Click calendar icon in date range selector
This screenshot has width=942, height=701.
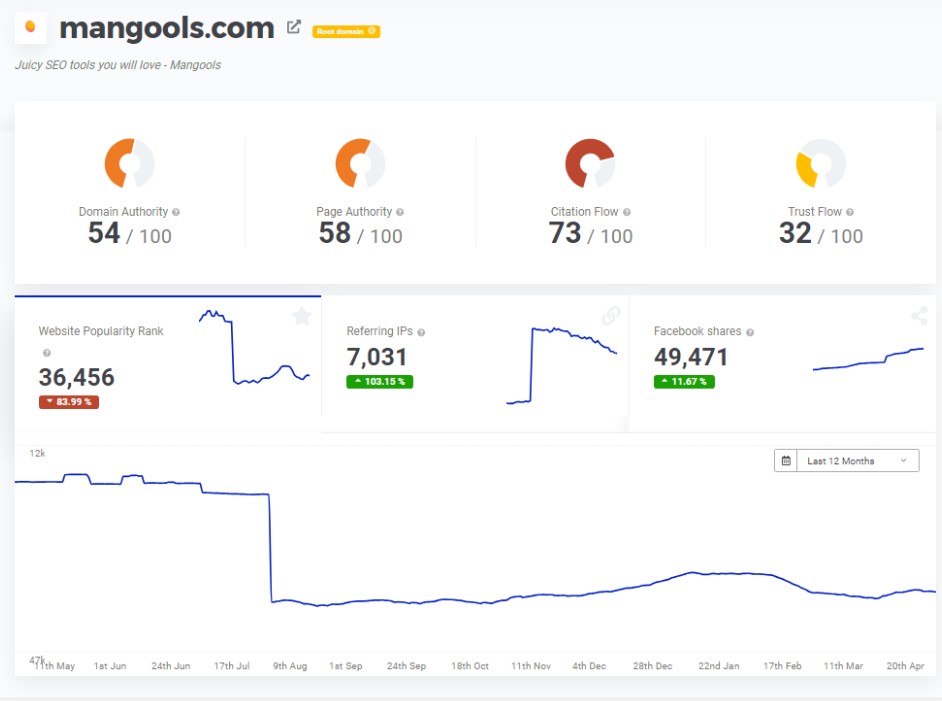(786, 461)
